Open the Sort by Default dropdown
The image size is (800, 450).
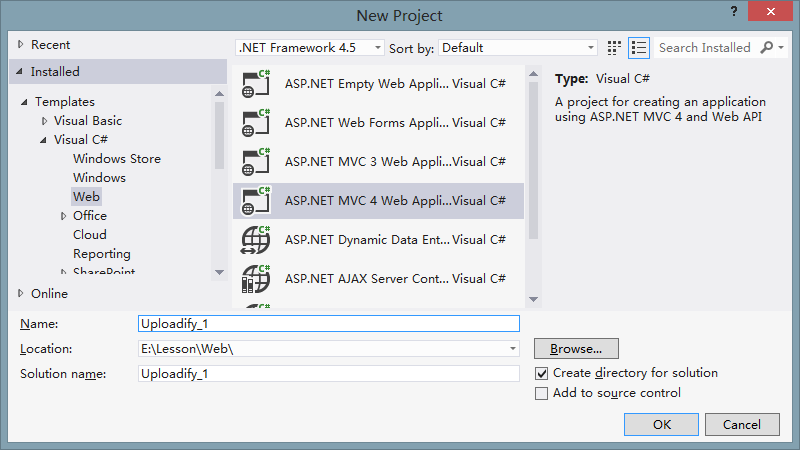click(x=517, y=48)
